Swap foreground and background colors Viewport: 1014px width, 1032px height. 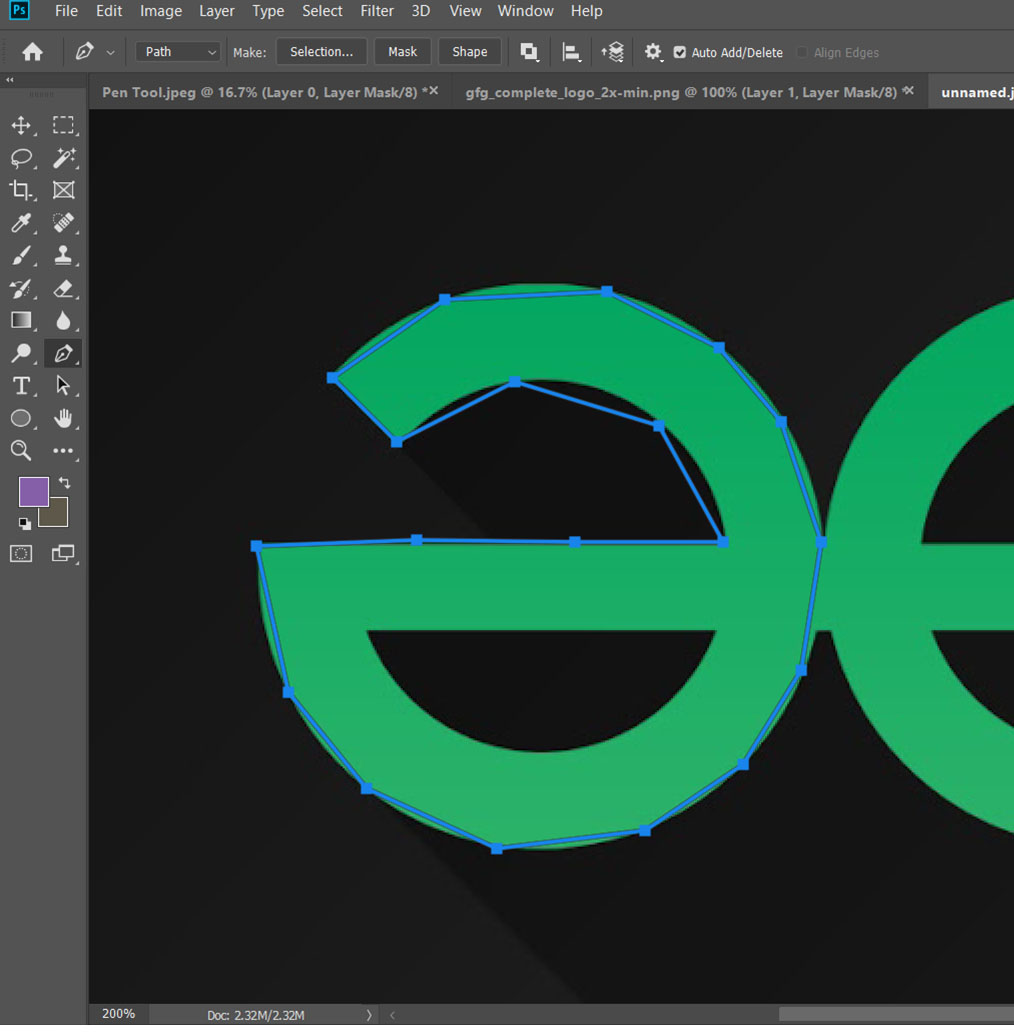(x=65, y=483)
